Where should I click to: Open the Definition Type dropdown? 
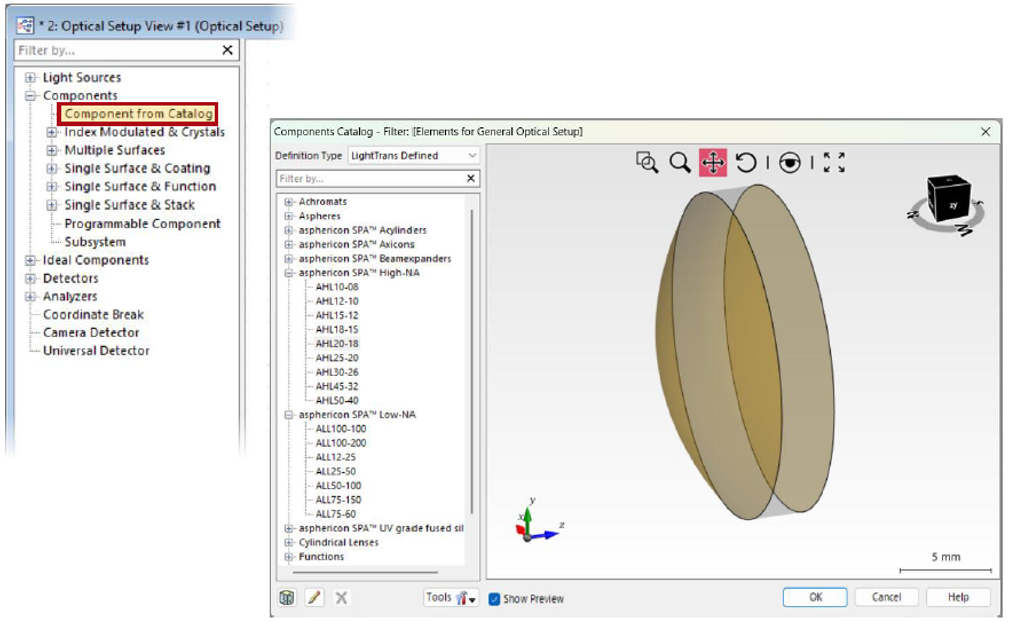pyautogui.click(x=414, y=156)
